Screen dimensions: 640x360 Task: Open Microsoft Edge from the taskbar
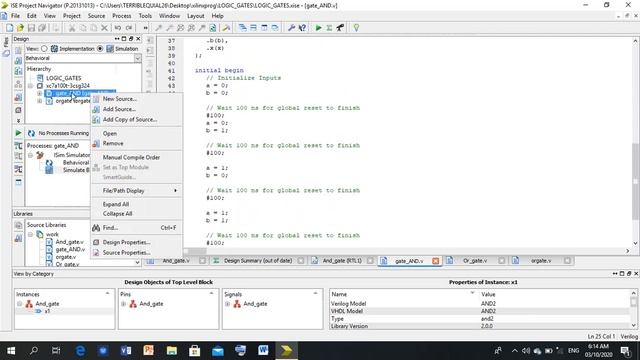click(x=80, y=351)
